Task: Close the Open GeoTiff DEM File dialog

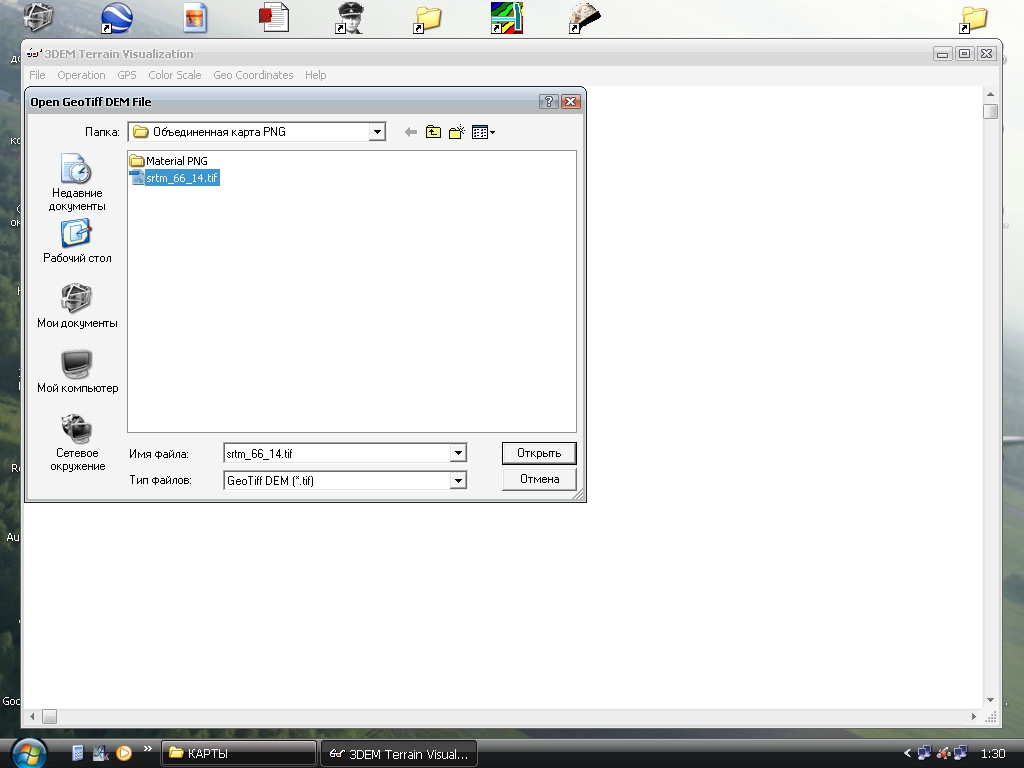Action: (x=571, y=101)
